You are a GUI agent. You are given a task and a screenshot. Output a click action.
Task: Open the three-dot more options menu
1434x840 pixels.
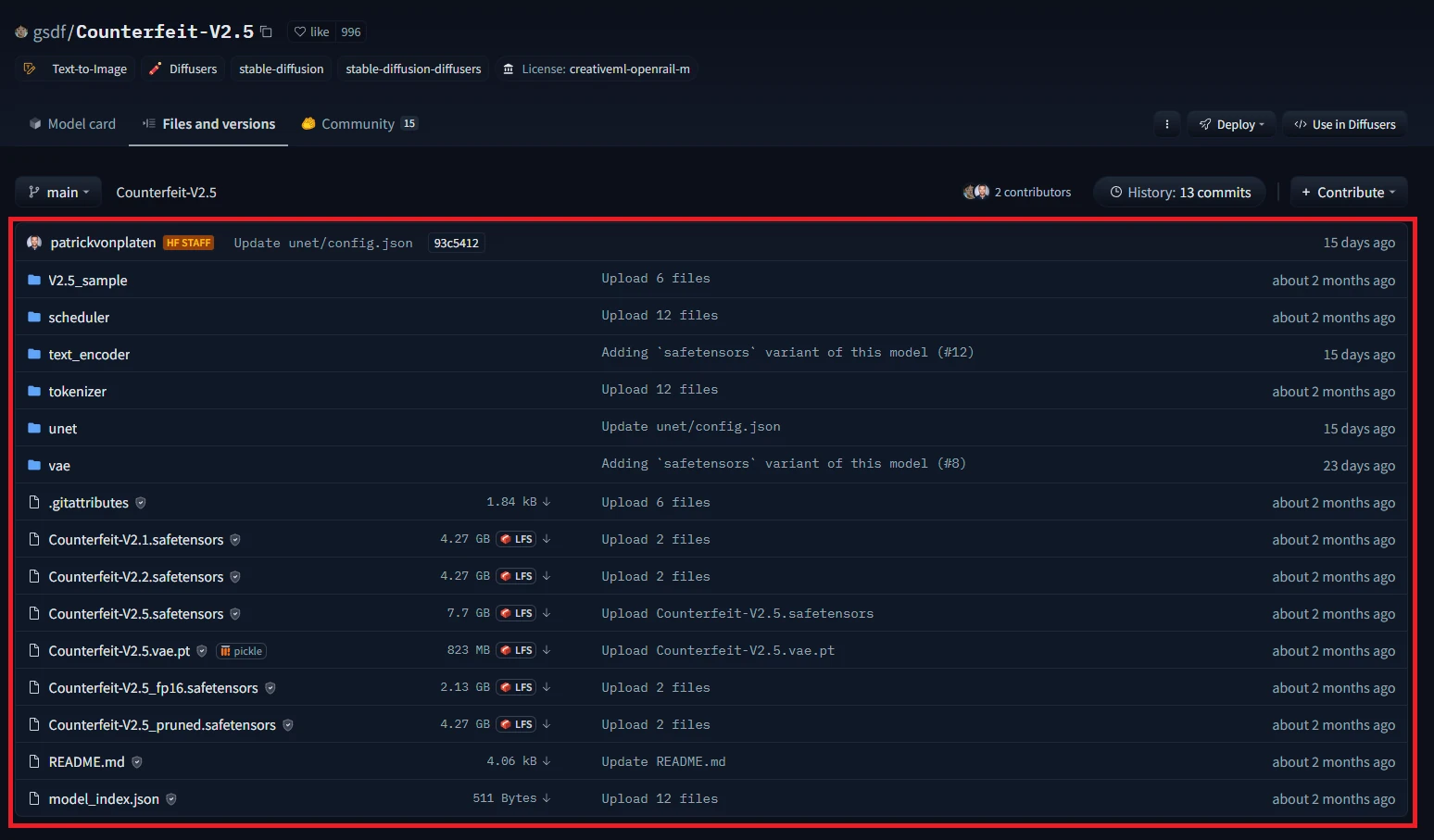click(1166, 124)
